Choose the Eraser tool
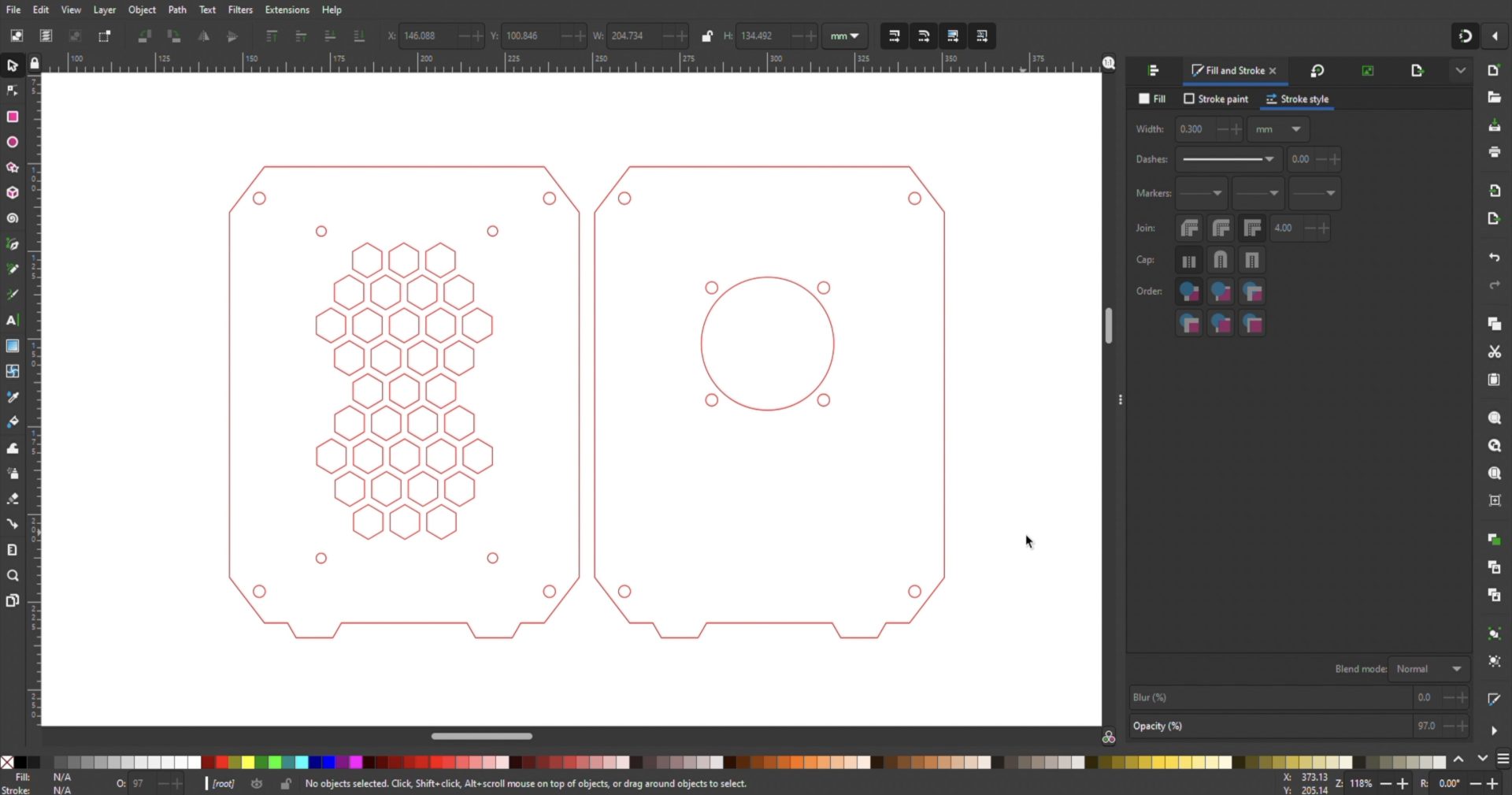The height and width of the screenshot is (795, 1512). [13, 499]
